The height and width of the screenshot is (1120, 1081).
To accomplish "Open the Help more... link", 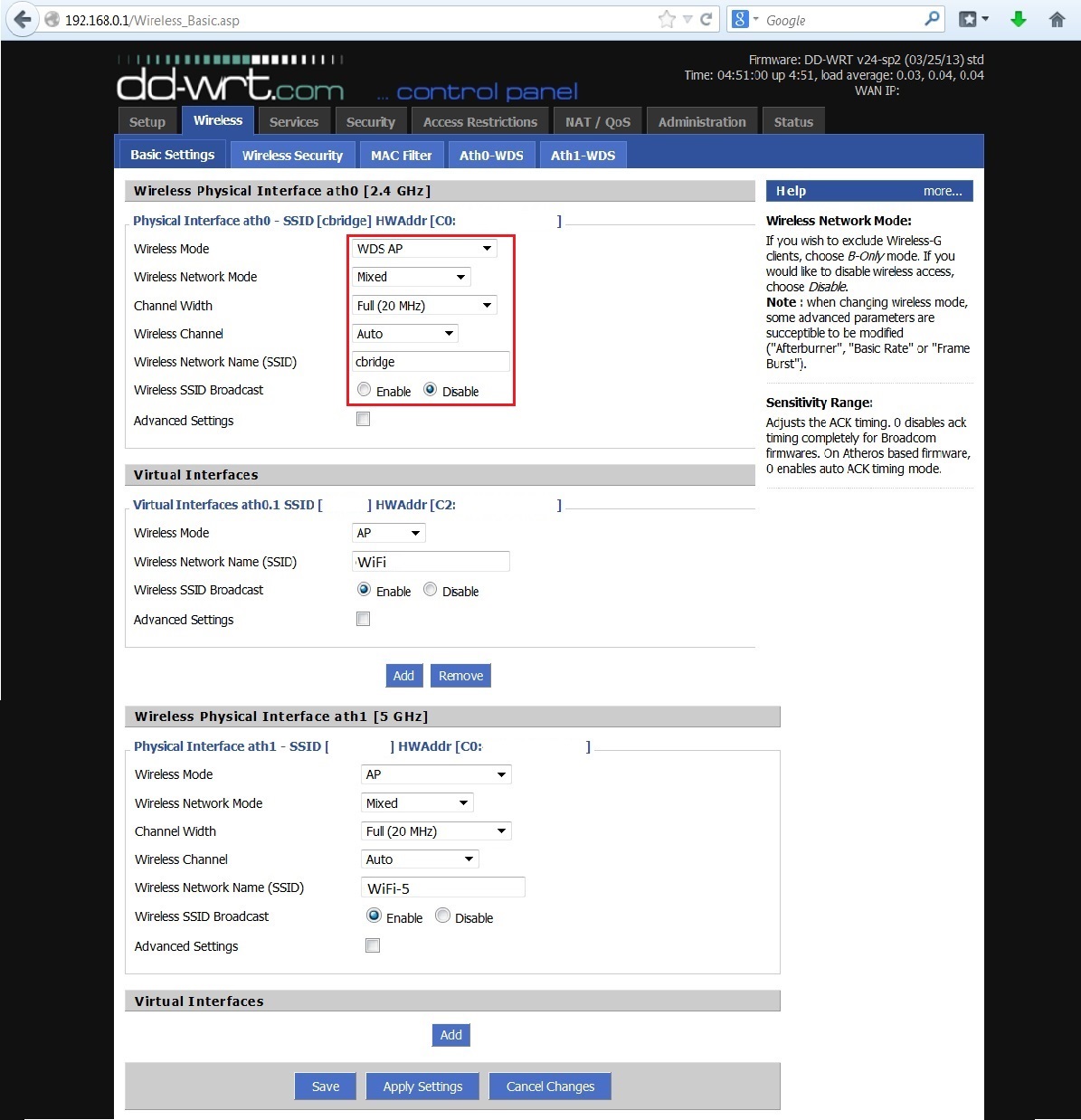I will coord(943,191).
